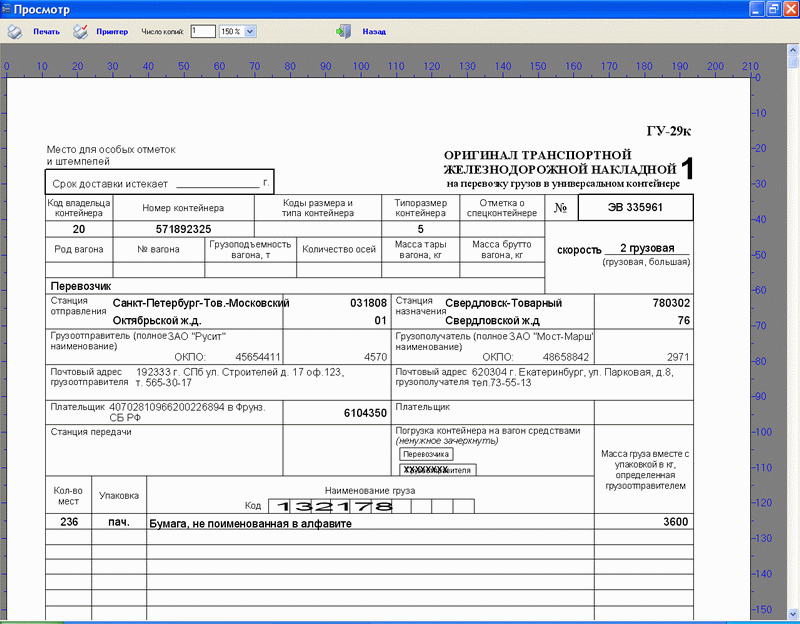Click destination Свердловск-Товарный

click(503, 303)
